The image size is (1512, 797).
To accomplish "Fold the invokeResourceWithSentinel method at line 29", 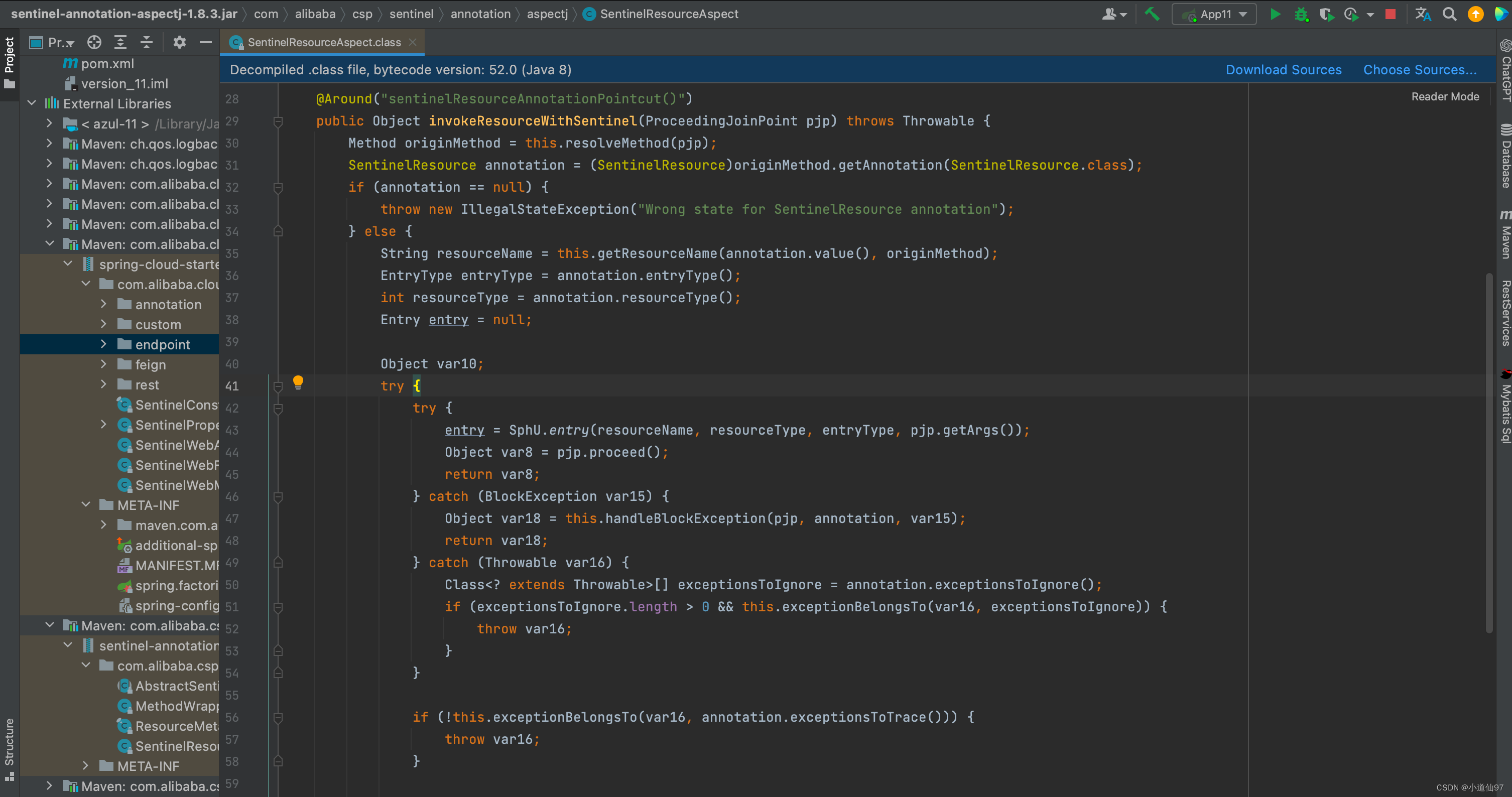I will pyautogui.click(x=278, y=121).
